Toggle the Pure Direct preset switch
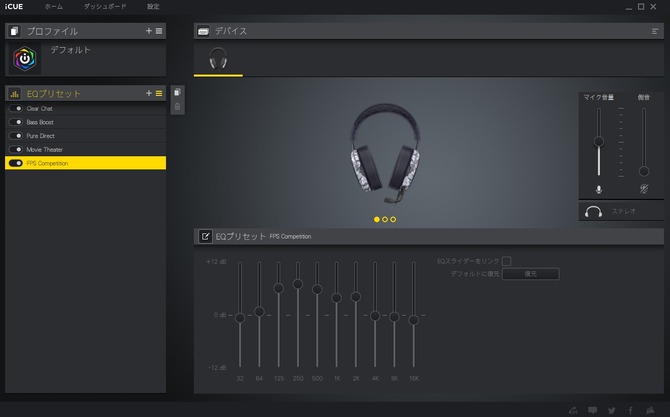This screenshot has width=670, height=417. 16,136
